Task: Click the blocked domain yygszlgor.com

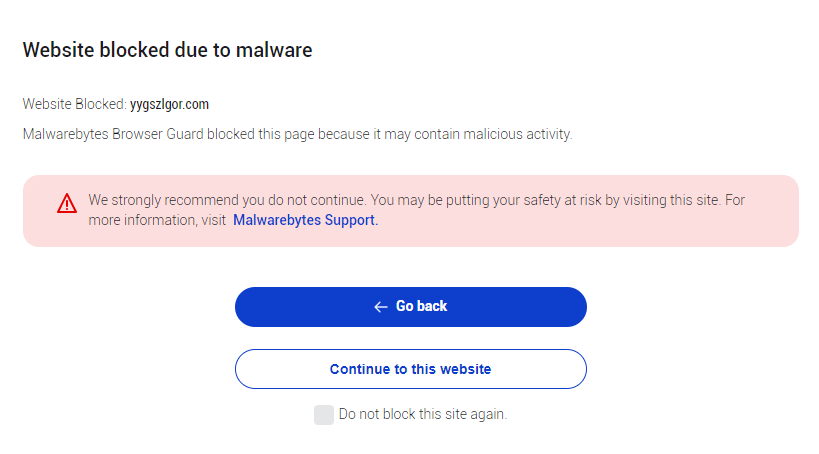Action: click(x=169, y=104)
